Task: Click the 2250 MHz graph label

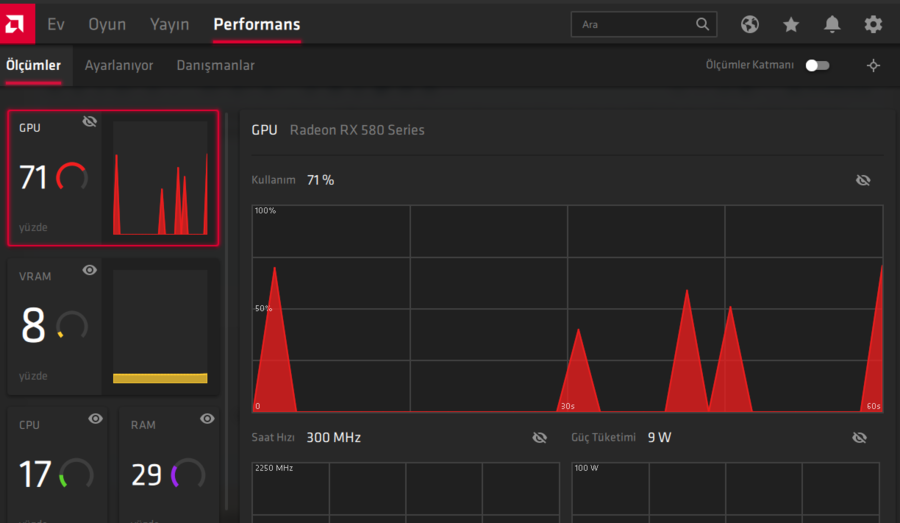Action: 274,468
